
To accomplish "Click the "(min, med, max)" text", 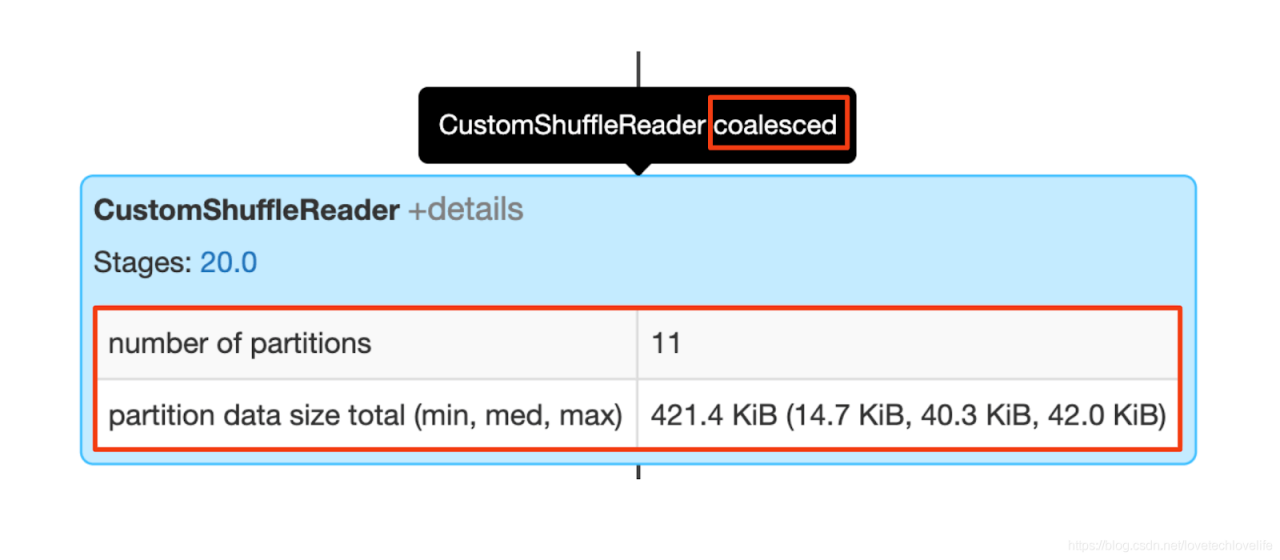I will pos(517,415).
